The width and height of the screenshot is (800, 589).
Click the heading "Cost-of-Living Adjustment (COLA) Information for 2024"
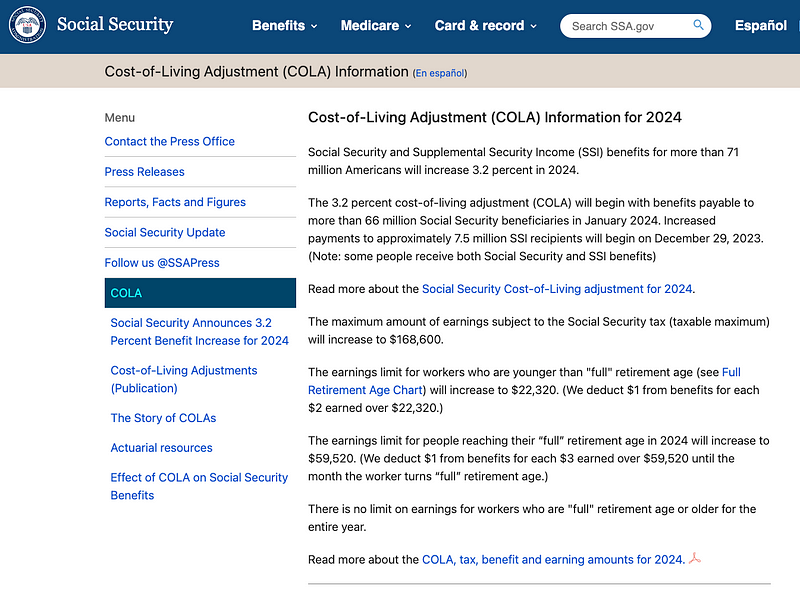coord(494,117)
